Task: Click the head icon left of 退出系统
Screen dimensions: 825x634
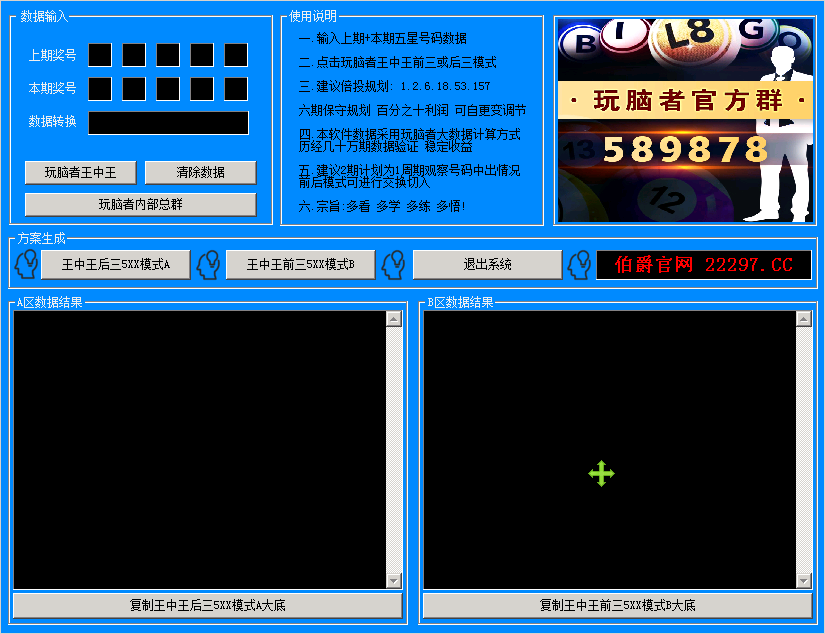Action: pos(395,265)
